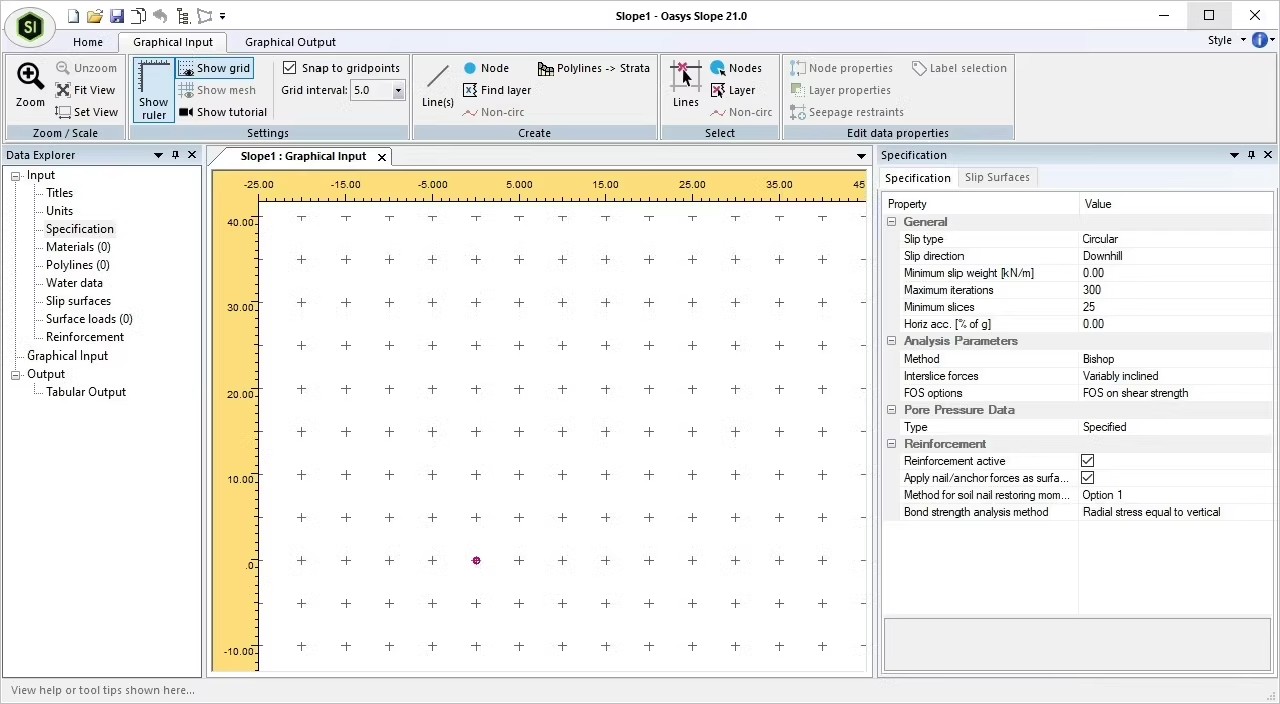
Task: Select the Line(s) create tool
Action: pyautogui.click(x=437, y=86)
